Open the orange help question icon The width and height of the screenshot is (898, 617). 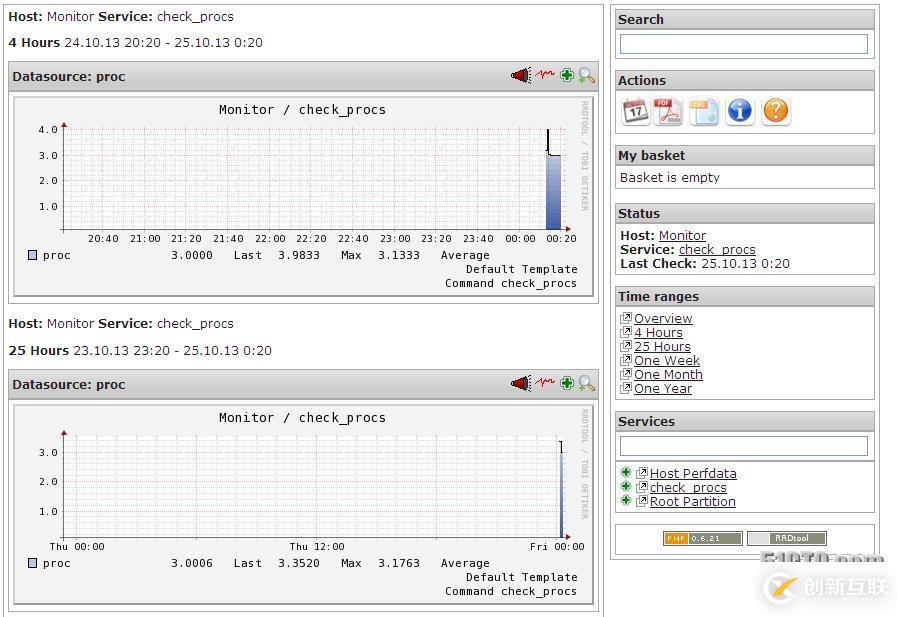click(x=775, y=111)
